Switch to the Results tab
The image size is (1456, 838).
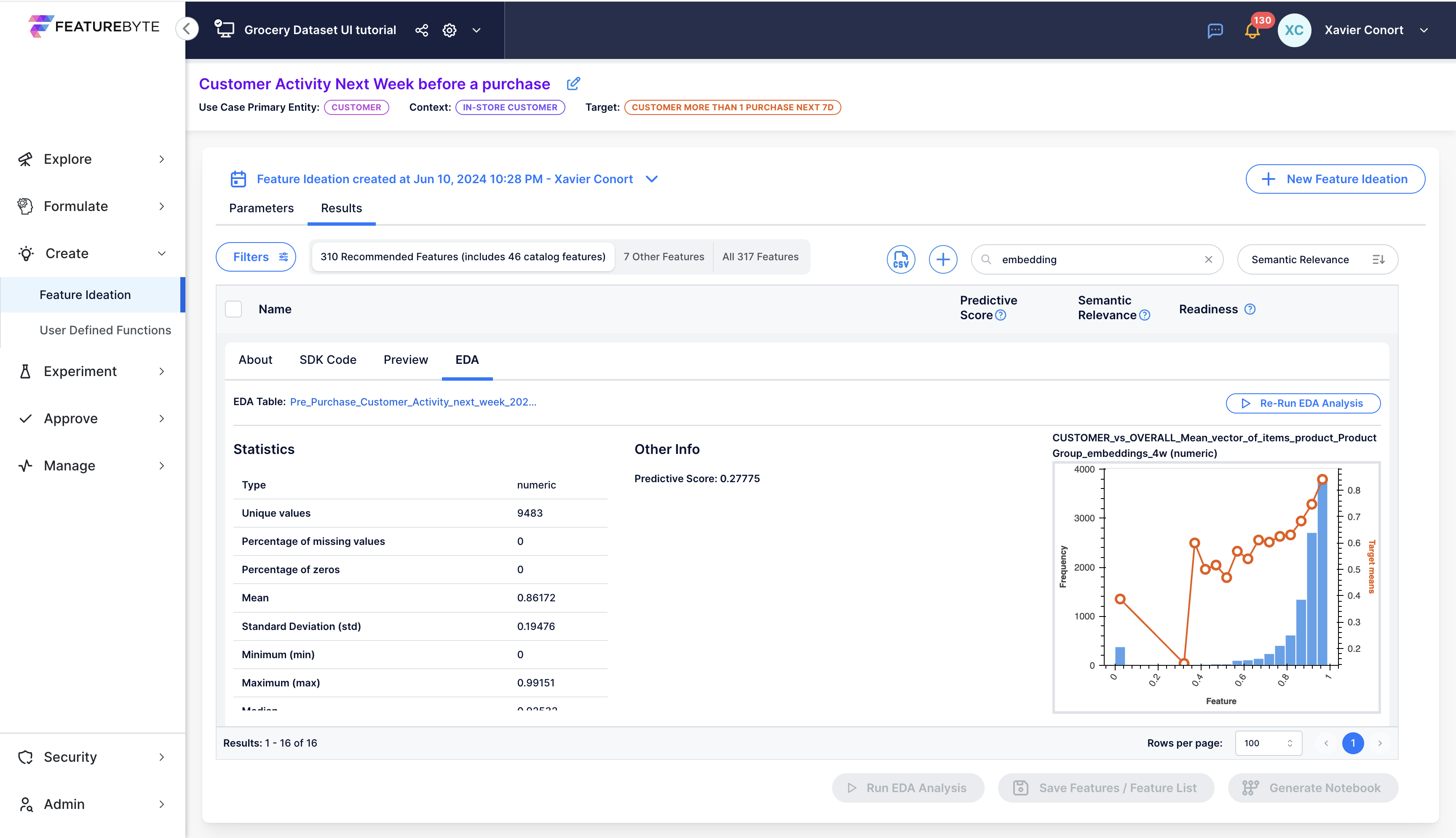(341, 208)
